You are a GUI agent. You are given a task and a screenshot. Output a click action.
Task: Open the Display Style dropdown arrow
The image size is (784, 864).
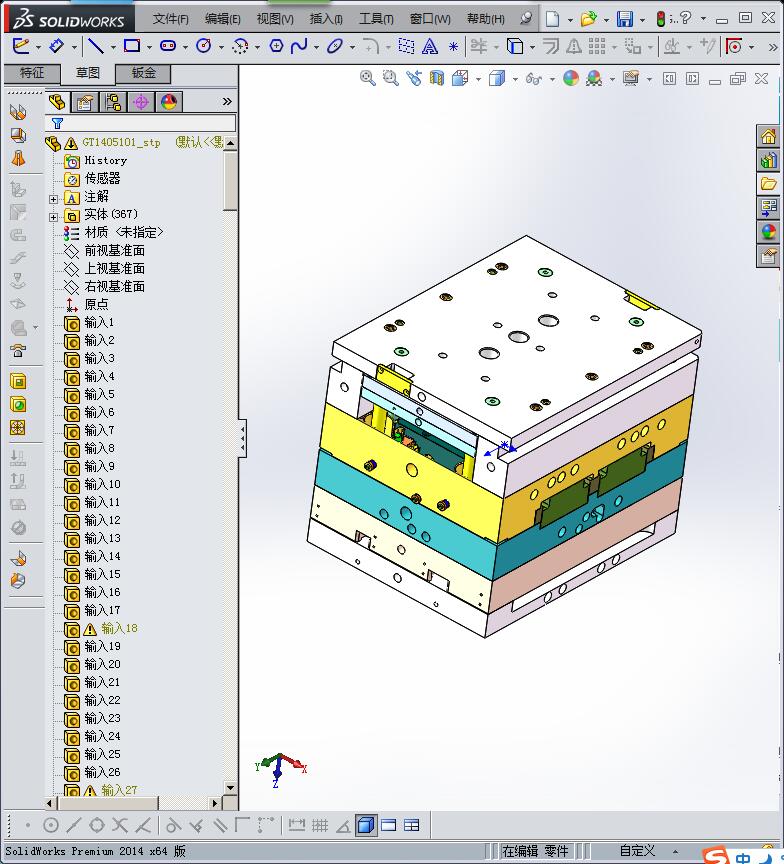coord(515,80)
